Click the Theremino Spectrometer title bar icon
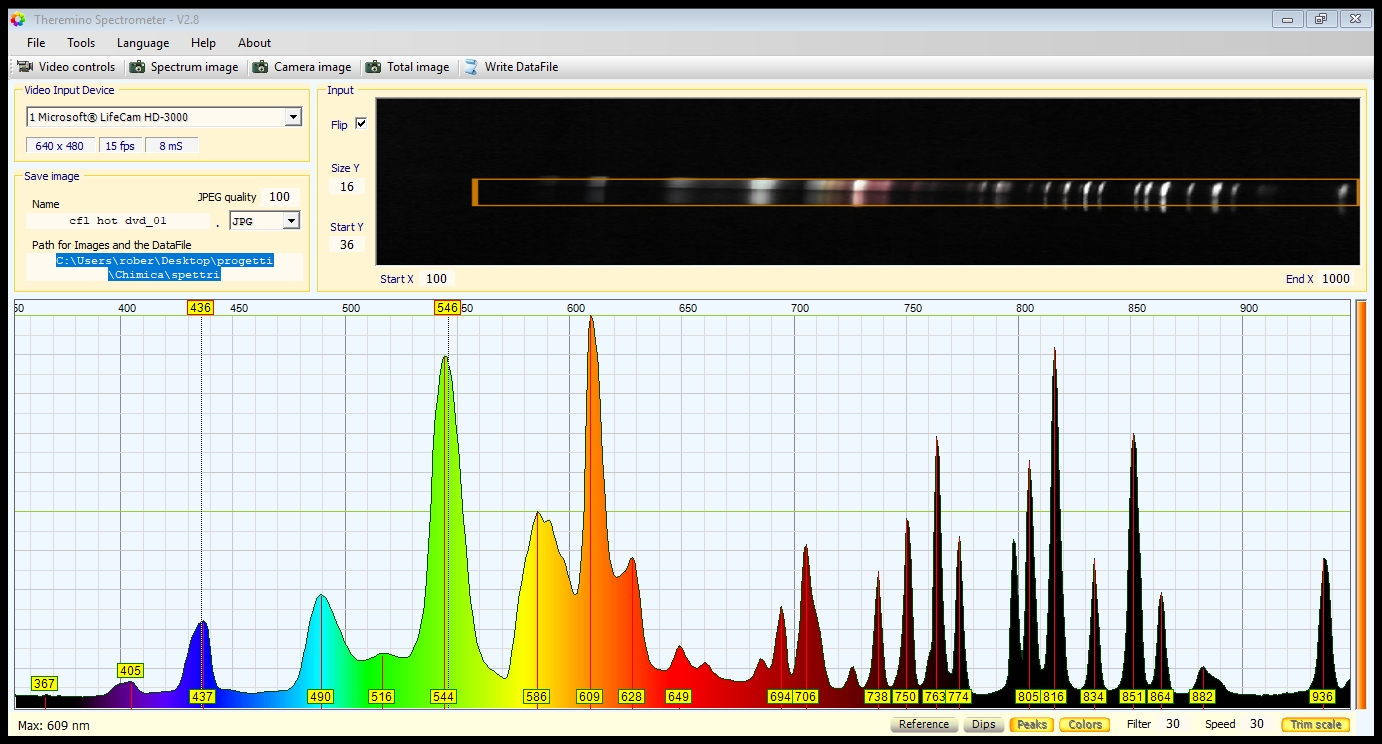 coord(17,19)
